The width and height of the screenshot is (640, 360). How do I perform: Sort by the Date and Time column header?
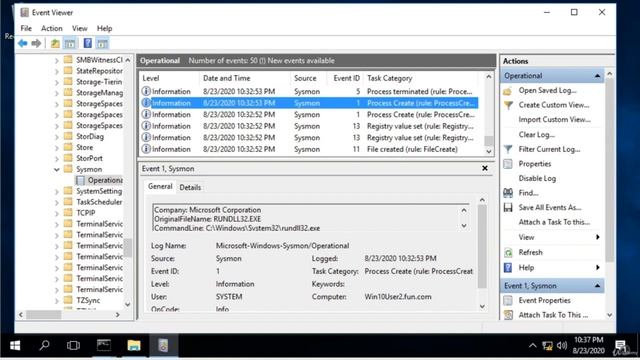[x=244, y=78]
